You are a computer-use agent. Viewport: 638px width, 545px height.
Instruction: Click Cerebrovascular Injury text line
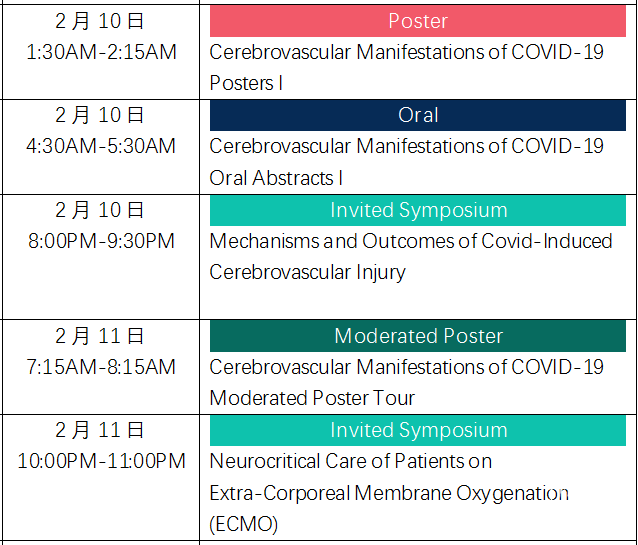point(307,273)
